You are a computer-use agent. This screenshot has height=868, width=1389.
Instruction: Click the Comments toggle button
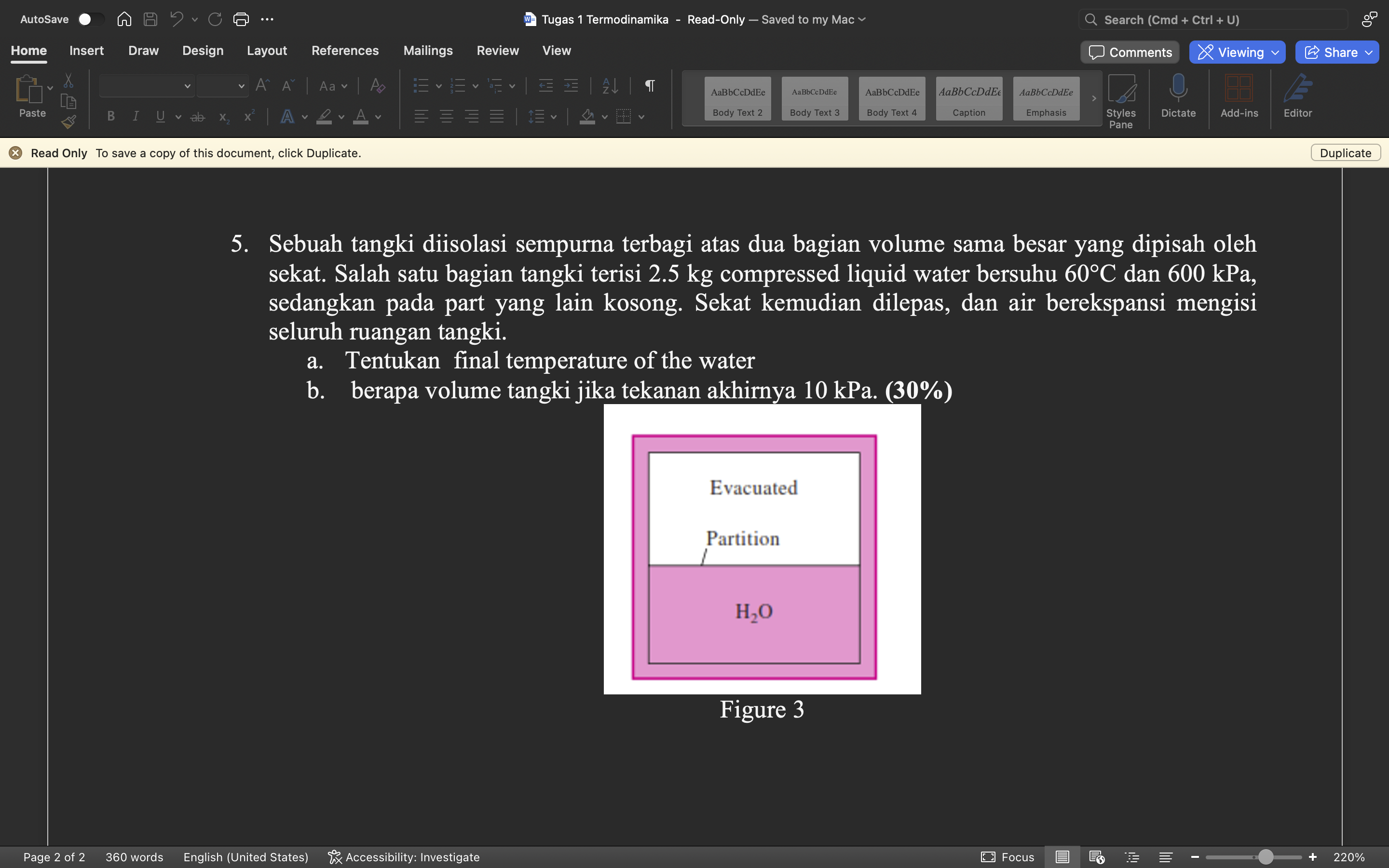pos(1130,51)
